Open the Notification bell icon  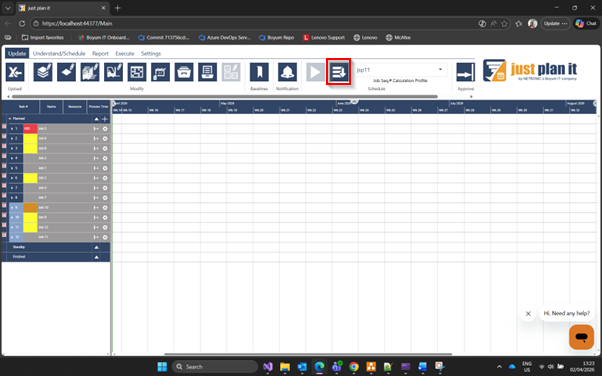(x=287, y=72)
